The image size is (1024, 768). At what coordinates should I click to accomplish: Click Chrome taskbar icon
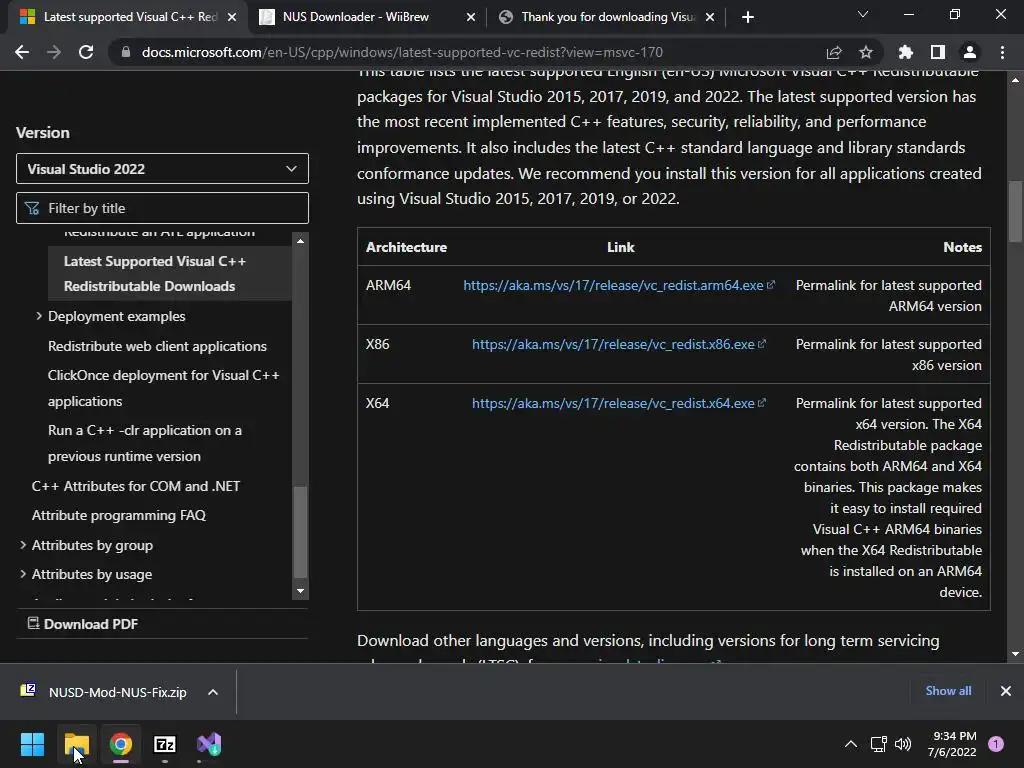tap(120, 744)
